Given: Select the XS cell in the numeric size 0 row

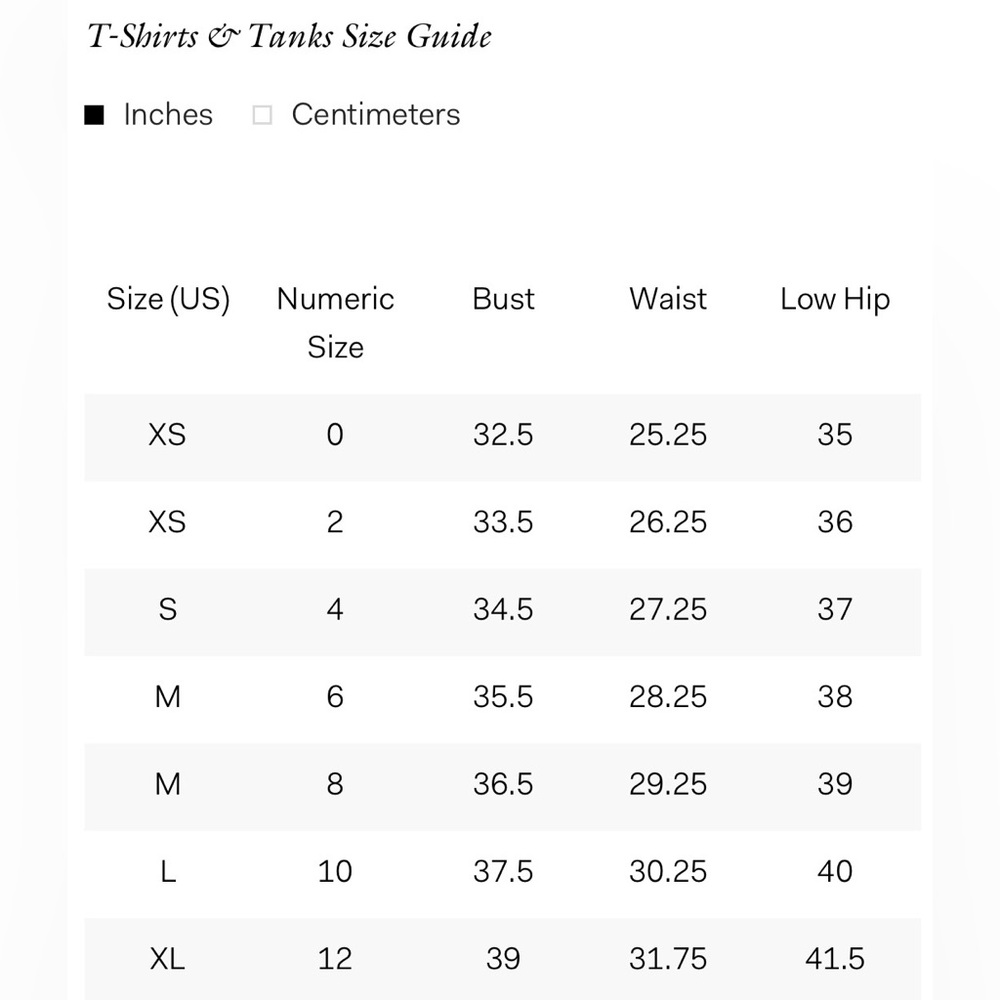Looking at the screenshot, I should click(x=168, y=435).
